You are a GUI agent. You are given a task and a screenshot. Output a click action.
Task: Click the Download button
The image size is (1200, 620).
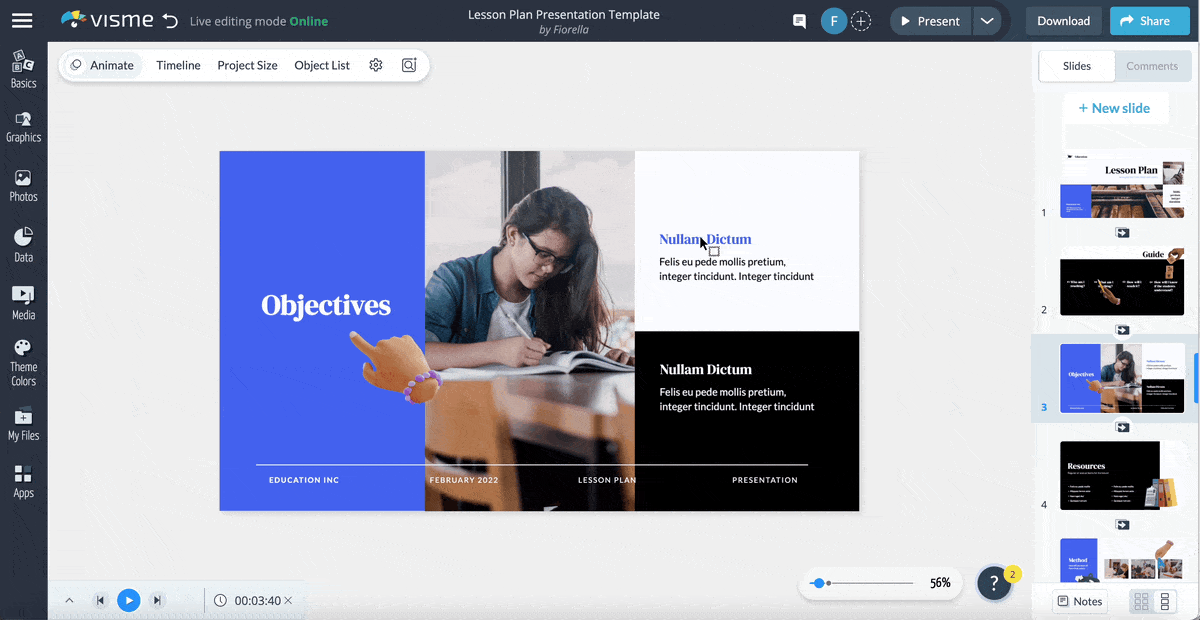pyautogui.click(x=1063, y=20)
